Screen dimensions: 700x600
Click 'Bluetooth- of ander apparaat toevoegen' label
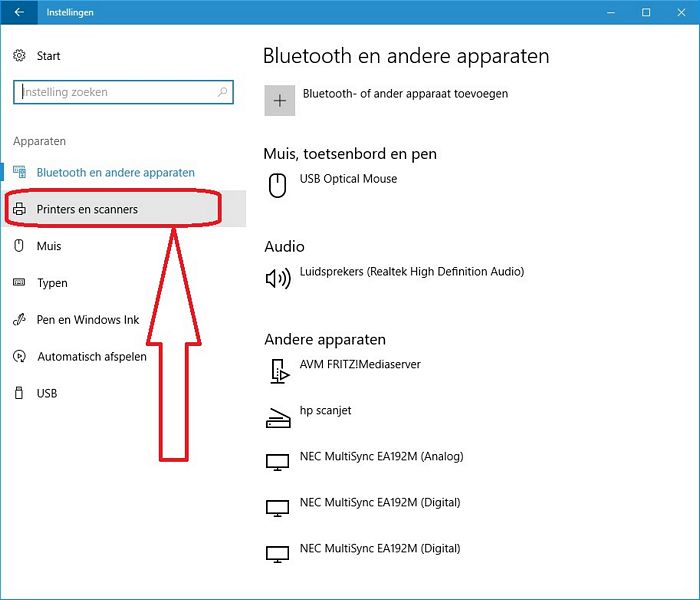[x=405, y=94]
